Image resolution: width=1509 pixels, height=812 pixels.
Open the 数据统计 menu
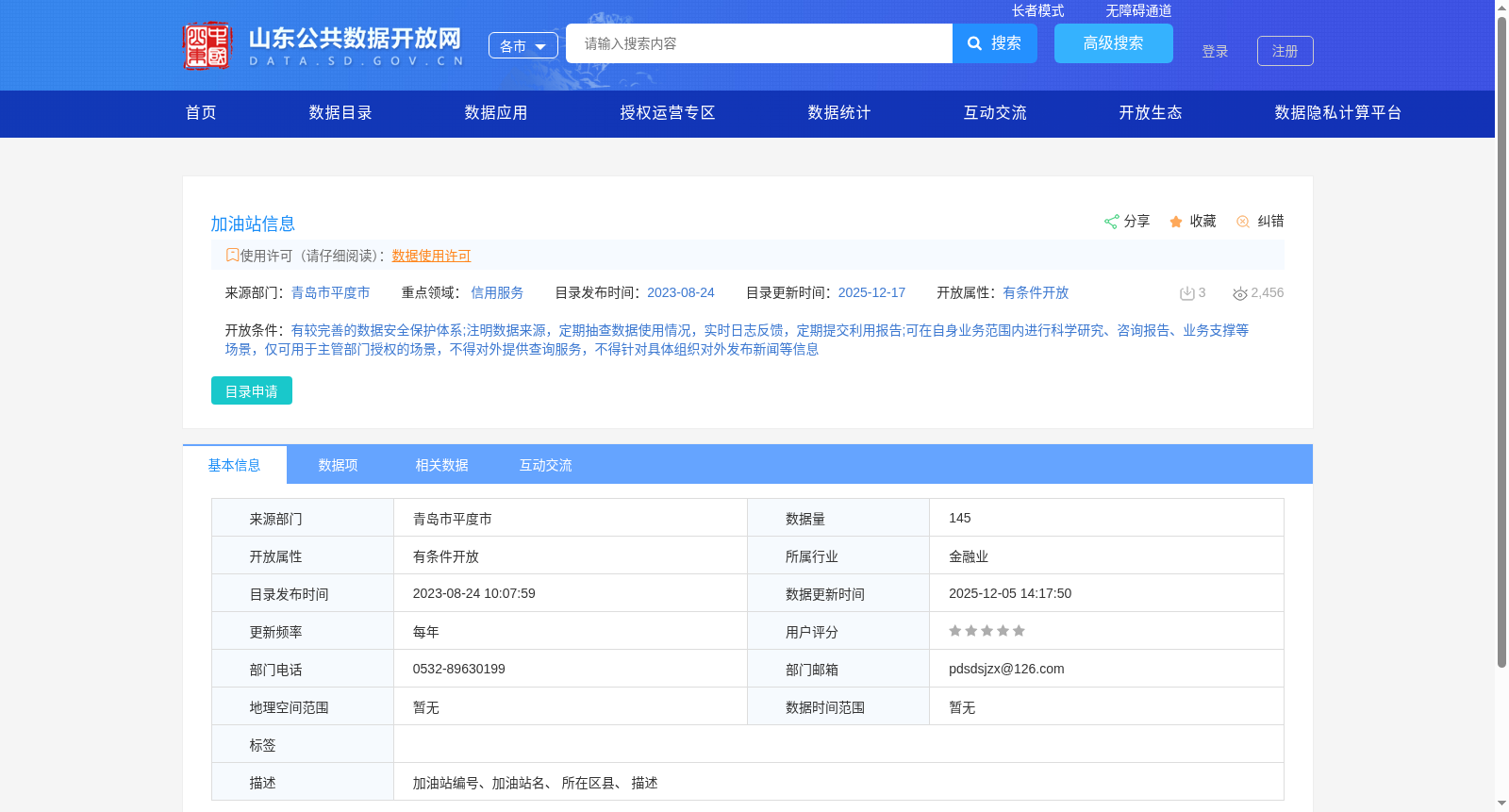click(x=839, y=113)
